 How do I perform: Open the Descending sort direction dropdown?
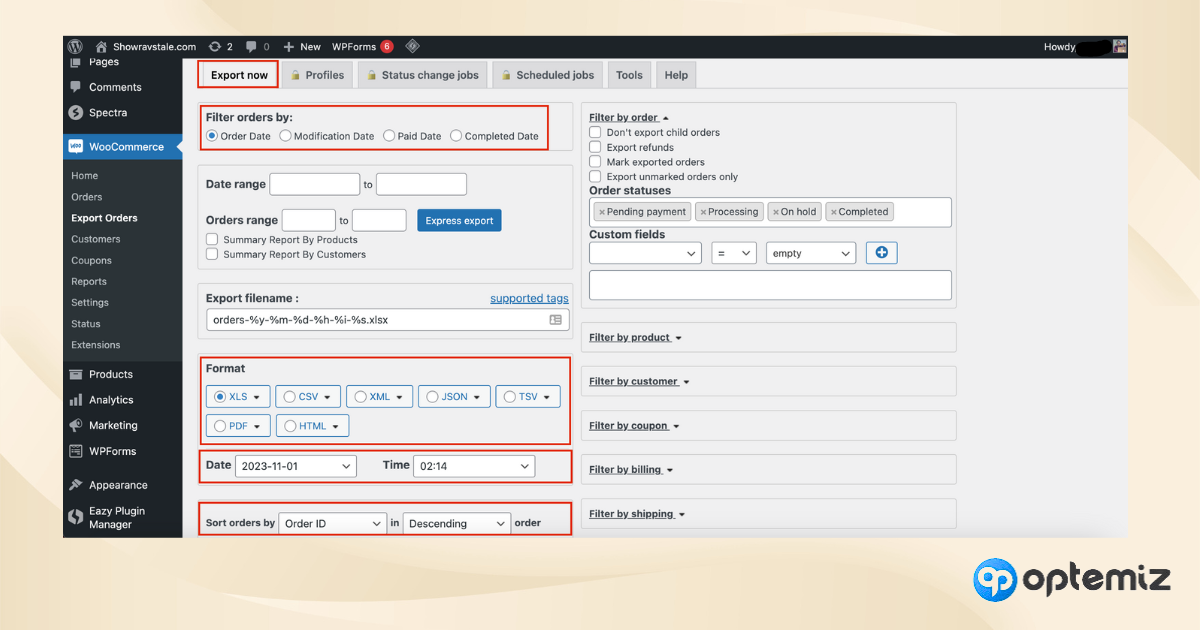(x=457, y=523)
